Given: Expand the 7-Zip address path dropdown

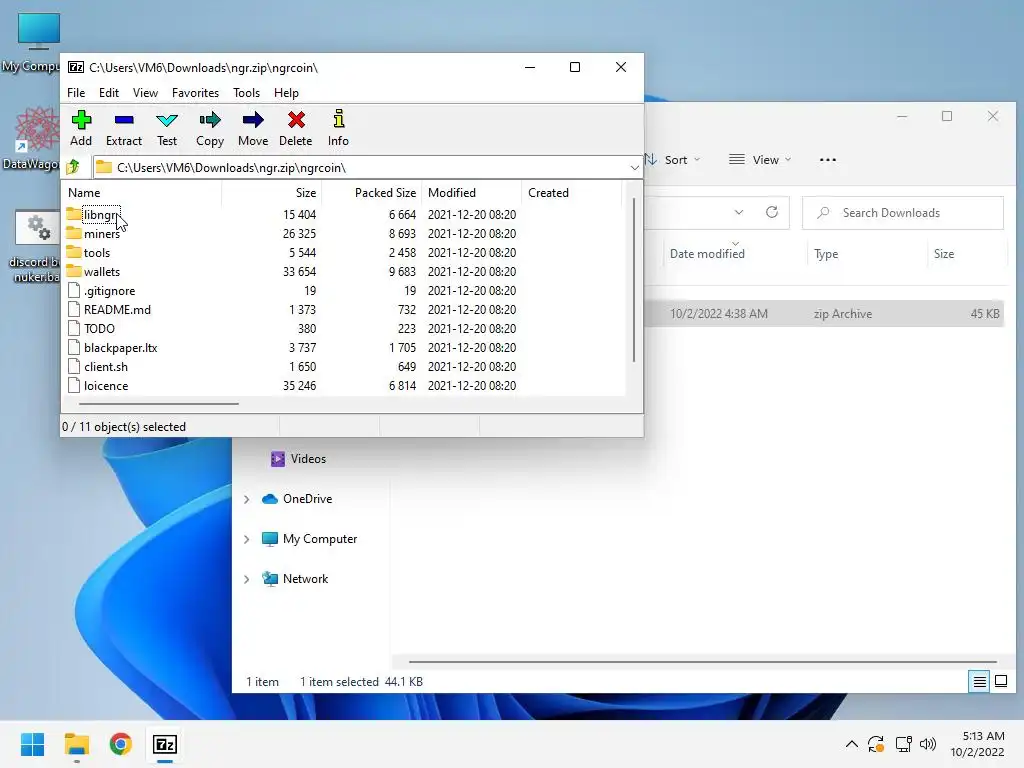Looking at the screenshot, I should [634, 168].
